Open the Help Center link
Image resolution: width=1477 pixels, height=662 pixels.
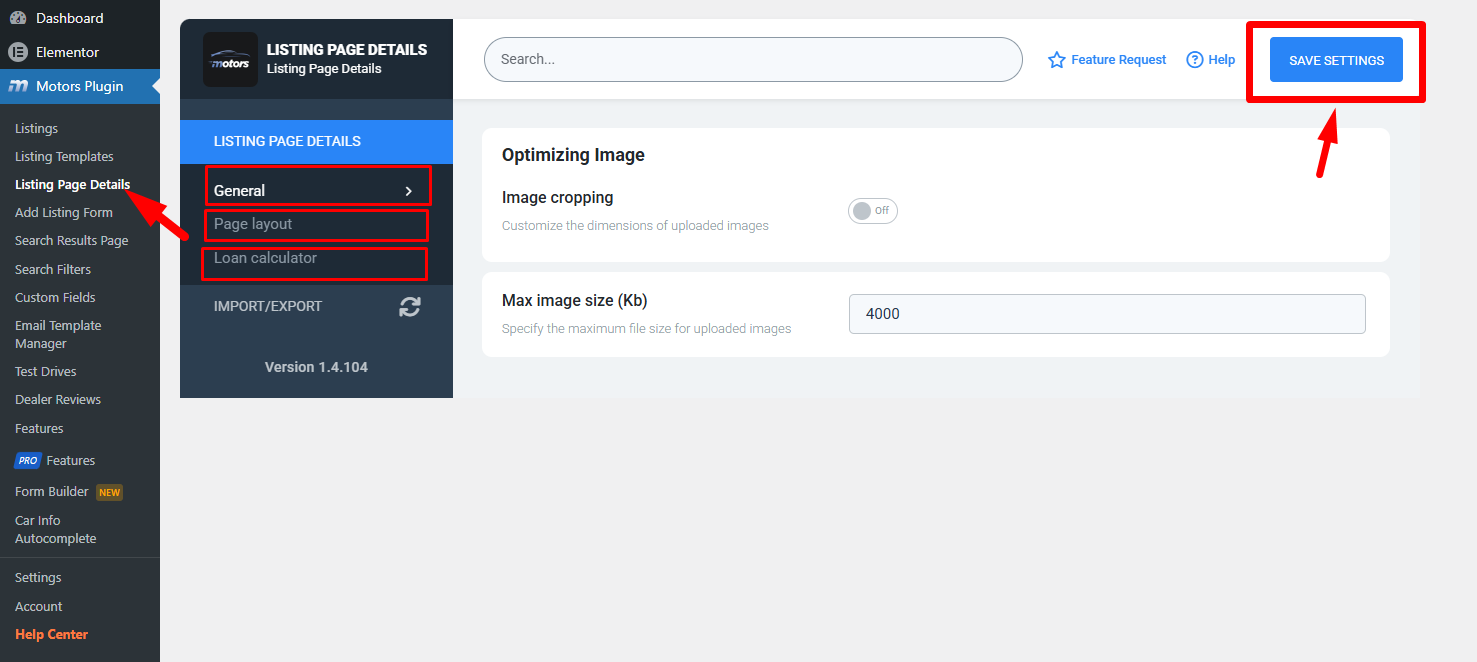pos(51,634)
